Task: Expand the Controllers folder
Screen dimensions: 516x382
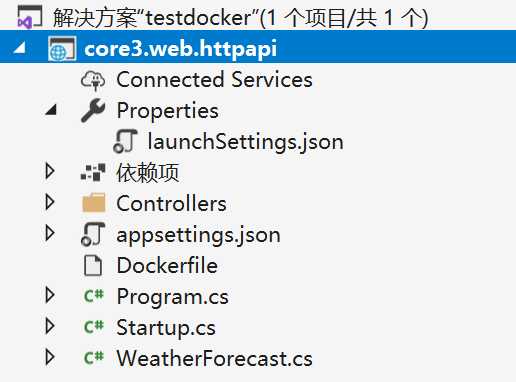Action: [50, 202]
